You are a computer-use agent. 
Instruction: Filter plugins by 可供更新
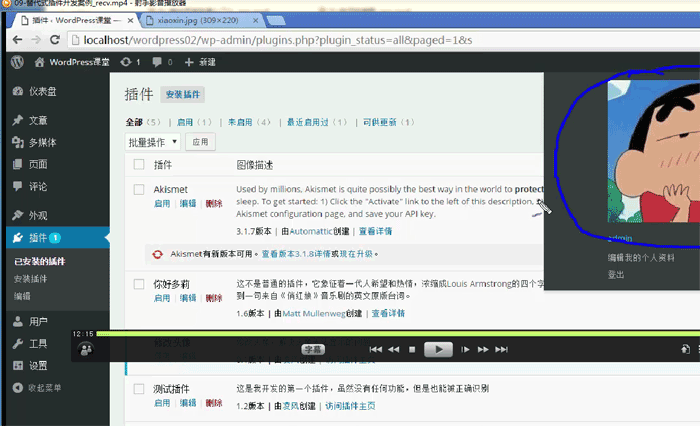[379, 122]
